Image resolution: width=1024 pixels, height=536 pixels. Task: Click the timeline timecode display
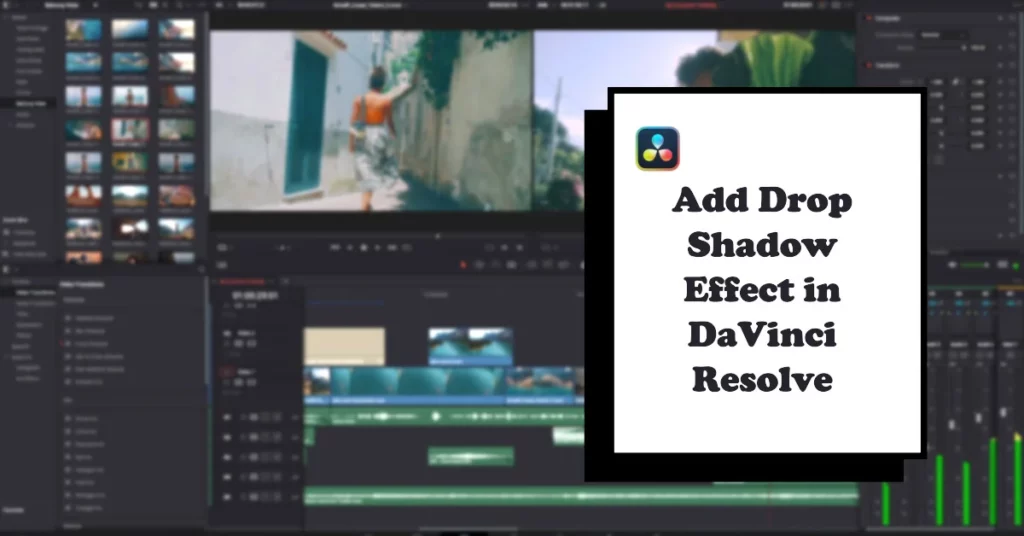[x=255, y=296]
